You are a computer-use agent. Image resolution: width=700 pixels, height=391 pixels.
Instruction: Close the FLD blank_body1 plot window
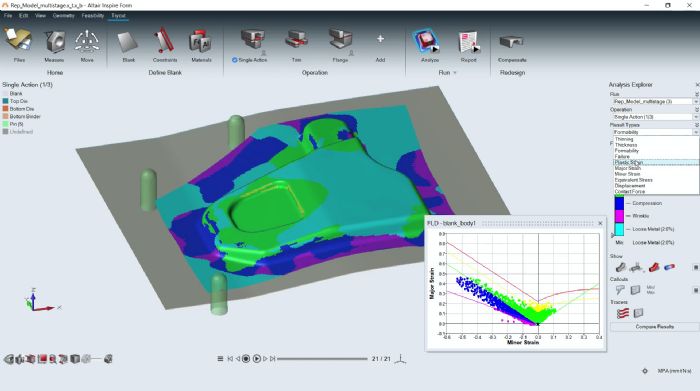(600, 223)
